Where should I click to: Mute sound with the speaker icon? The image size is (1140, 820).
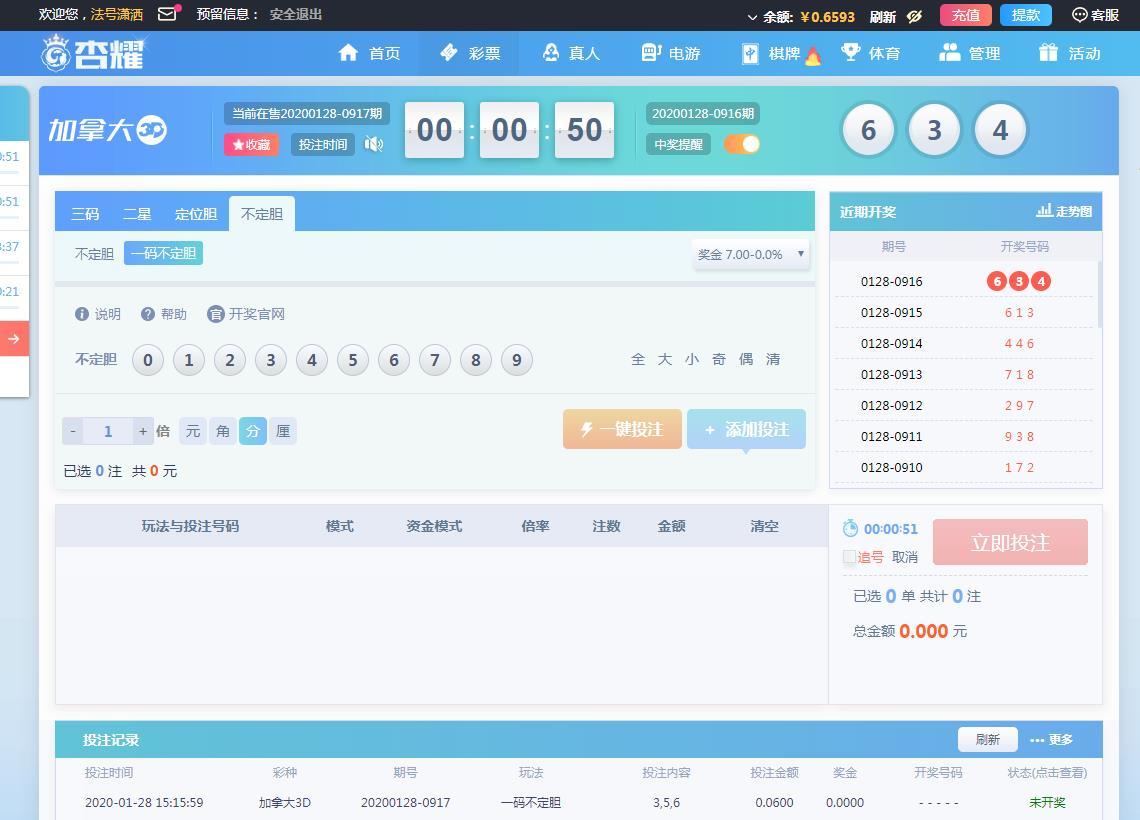click(374, 145)
